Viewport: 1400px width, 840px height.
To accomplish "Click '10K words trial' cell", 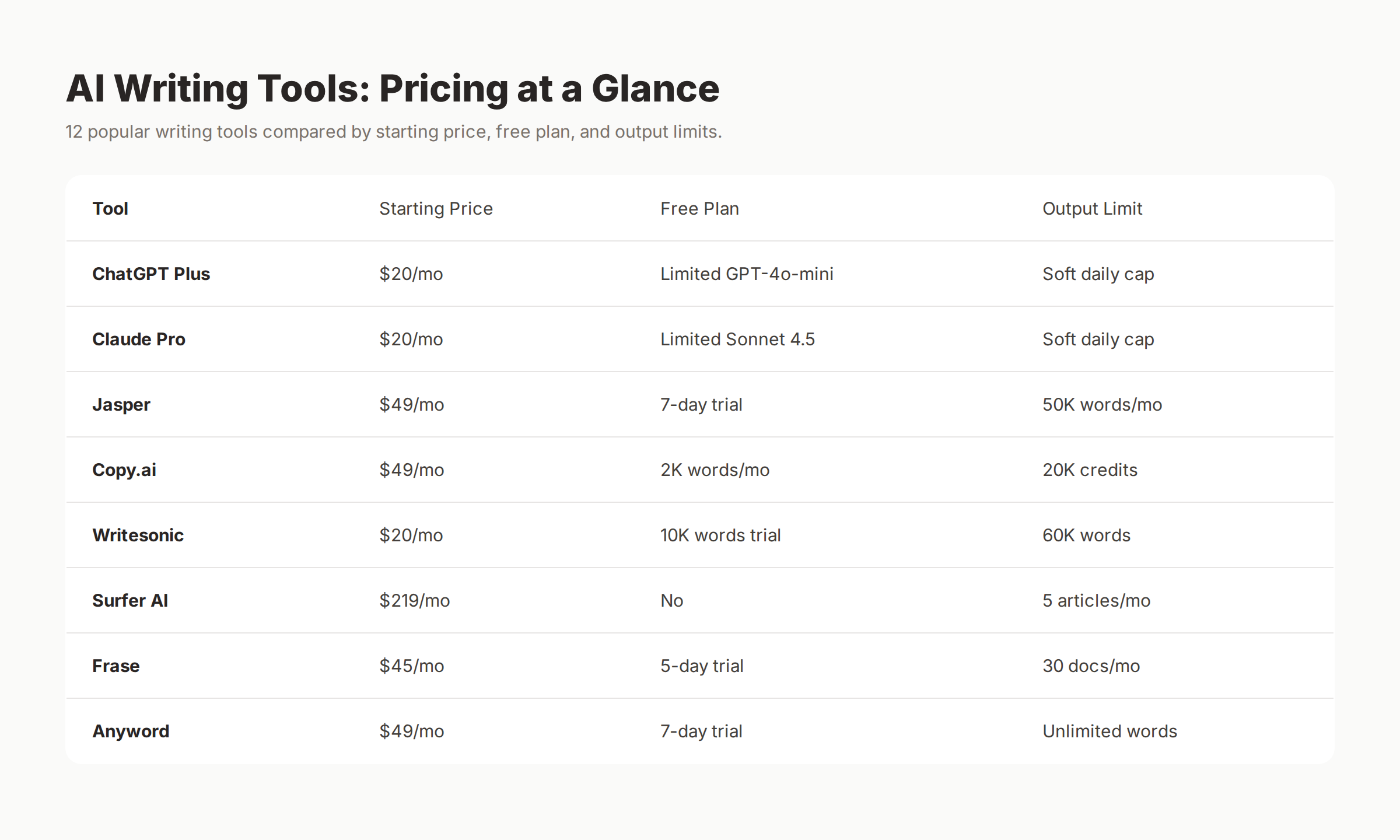I will pyautogui.click(x=720, y=535).
